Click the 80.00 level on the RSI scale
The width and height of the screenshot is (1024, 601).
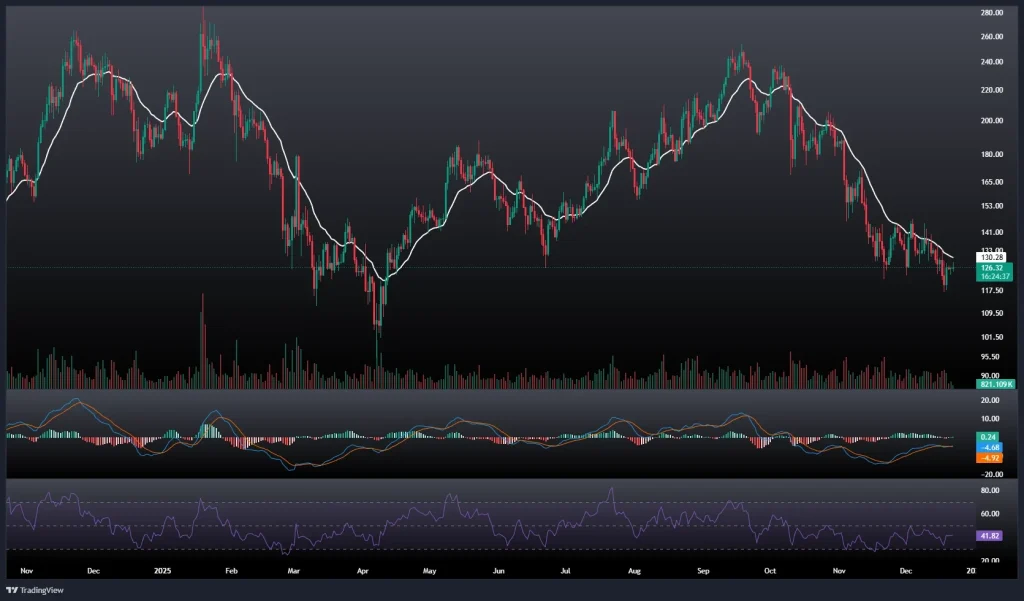pos(993,491)
